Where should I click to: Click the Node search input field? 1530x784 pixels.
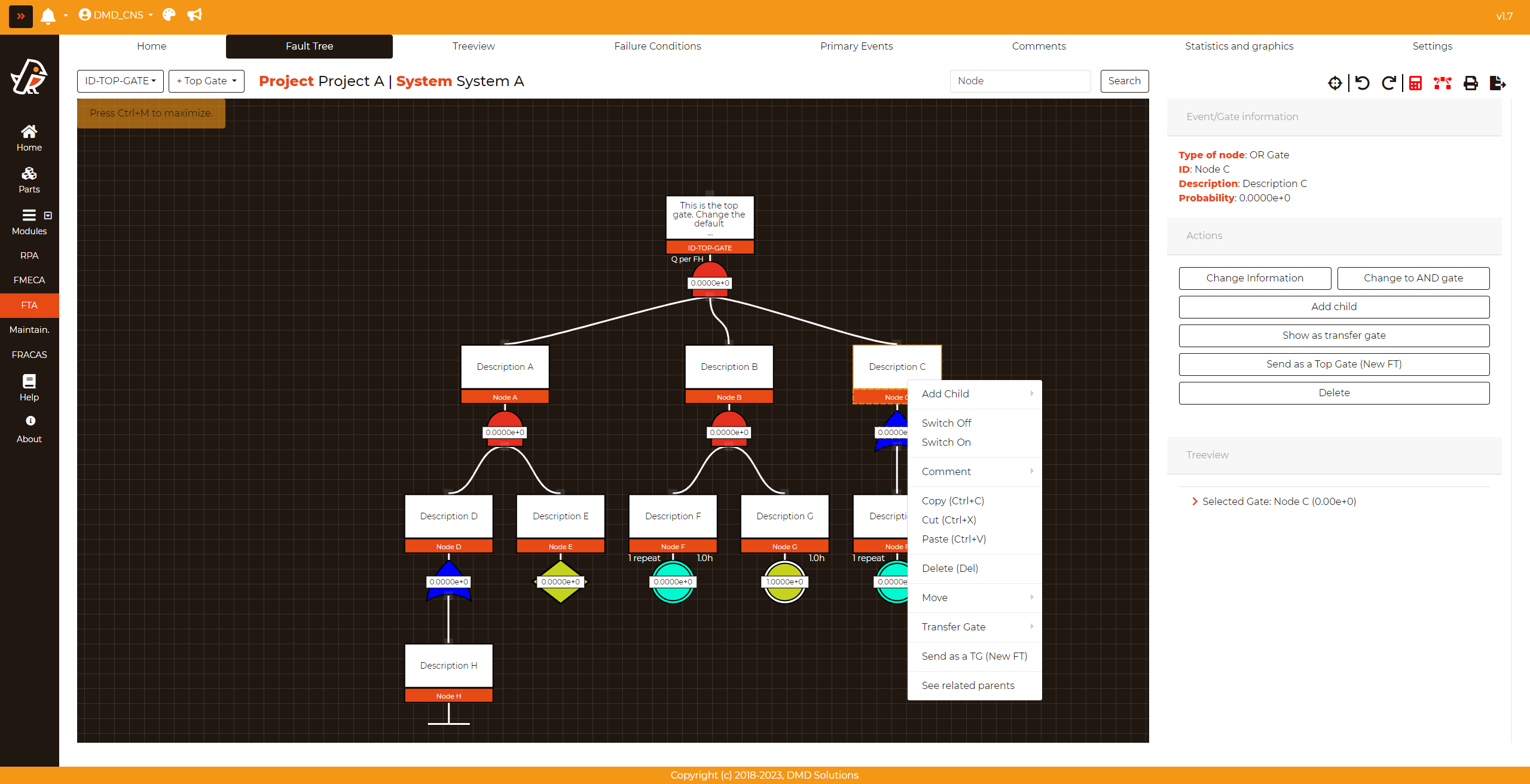tap(1020, 81)
